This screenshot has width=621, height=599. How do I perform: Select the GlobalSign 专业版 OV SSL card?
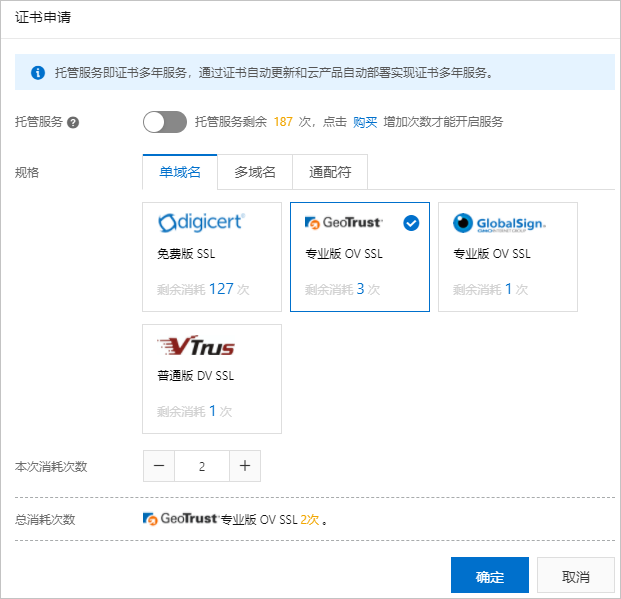pos(508,257)
